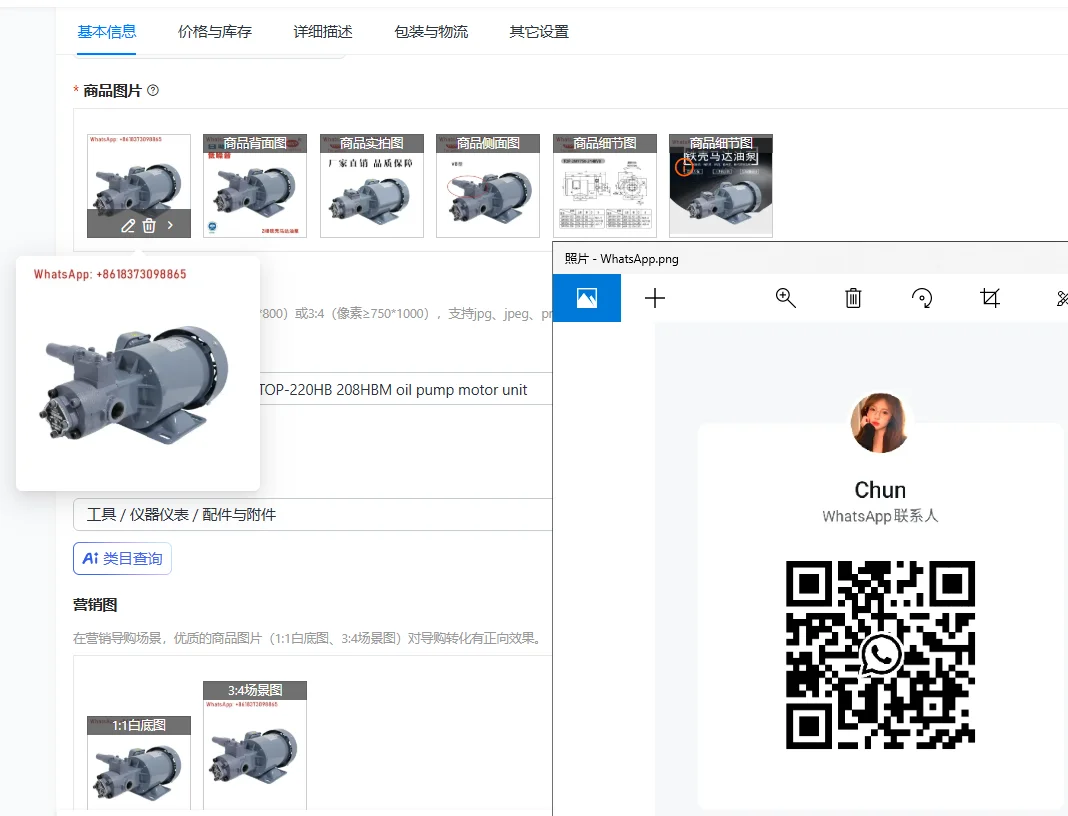Click the Chun profile avatar in Photos
Image resolution: width=1068 pixels, height=816 pixels.
(879, 422)
